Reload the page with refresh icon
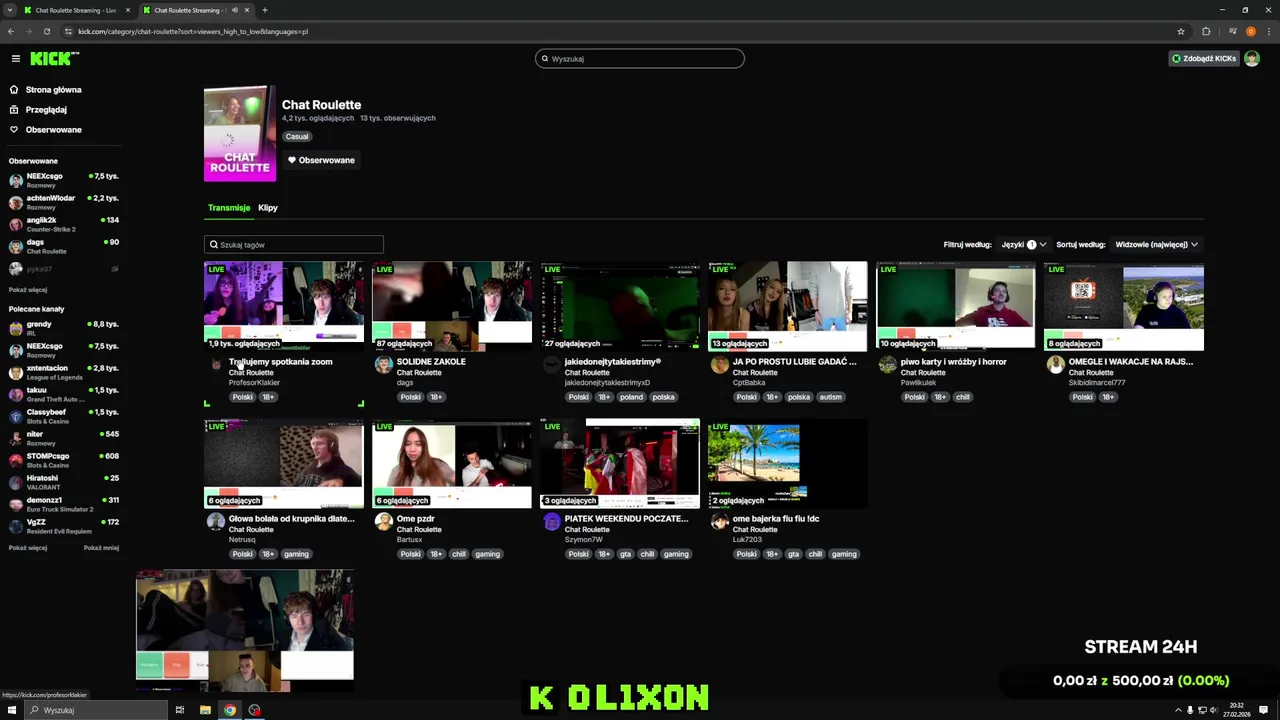This screenshot has width=1280, height=720. [46, 31]
